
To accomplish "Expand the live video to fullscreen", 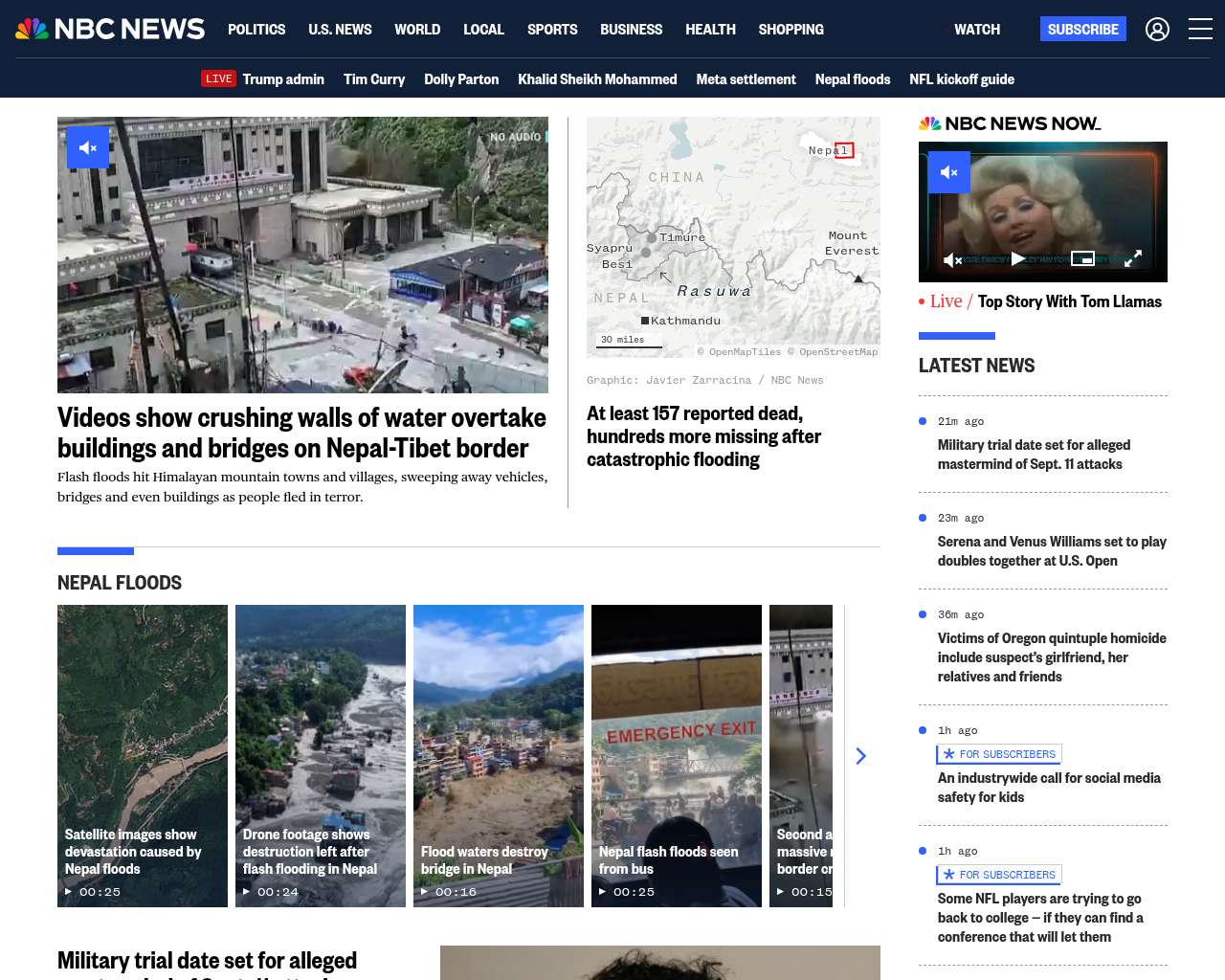I will [x=1133, y=258].
